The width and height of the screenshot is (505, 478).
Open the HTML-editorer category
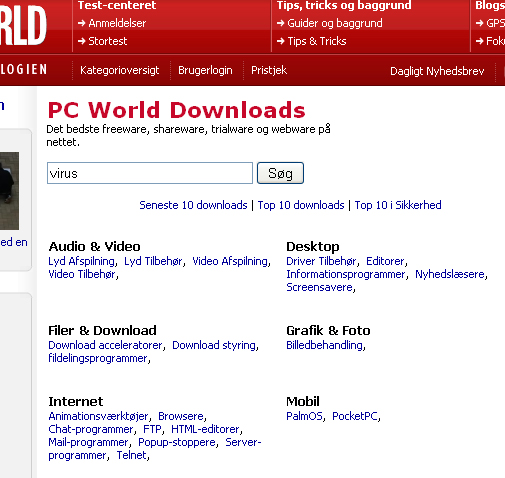(205, 429)
